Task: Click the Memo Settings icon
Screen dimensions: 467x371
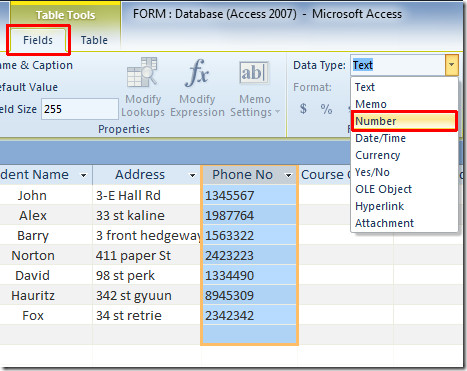Action: pos(254,73)
